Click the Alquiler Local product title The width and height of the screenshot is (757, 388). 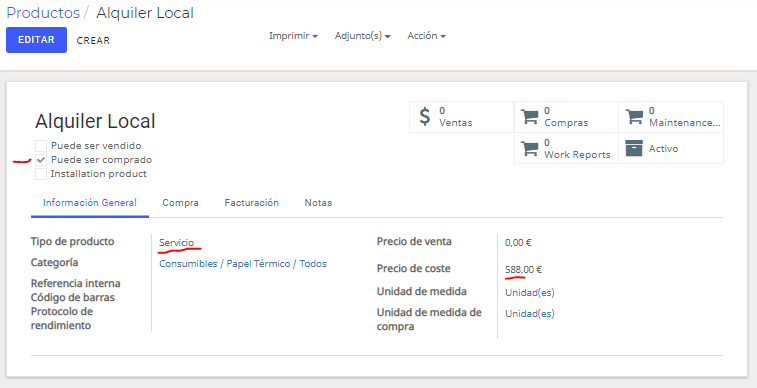[x=95, y=121]
